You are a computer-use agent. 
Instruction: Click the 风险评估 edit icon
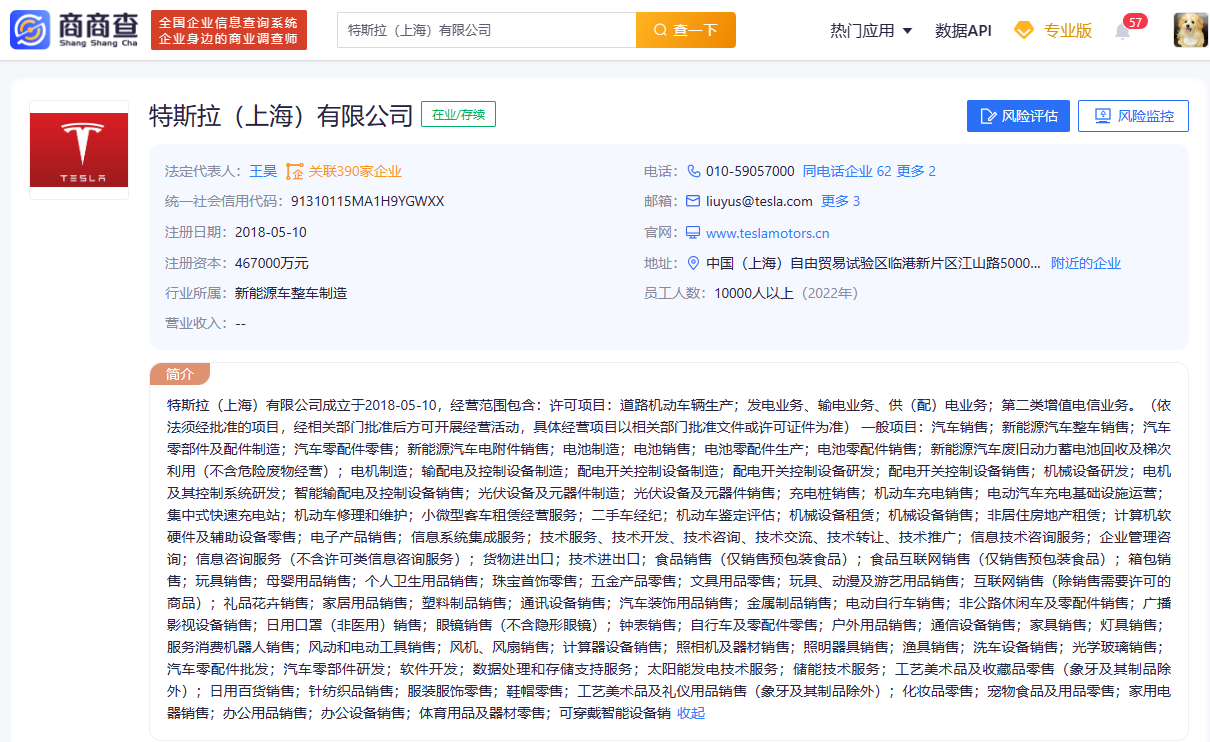pos(989,116)
